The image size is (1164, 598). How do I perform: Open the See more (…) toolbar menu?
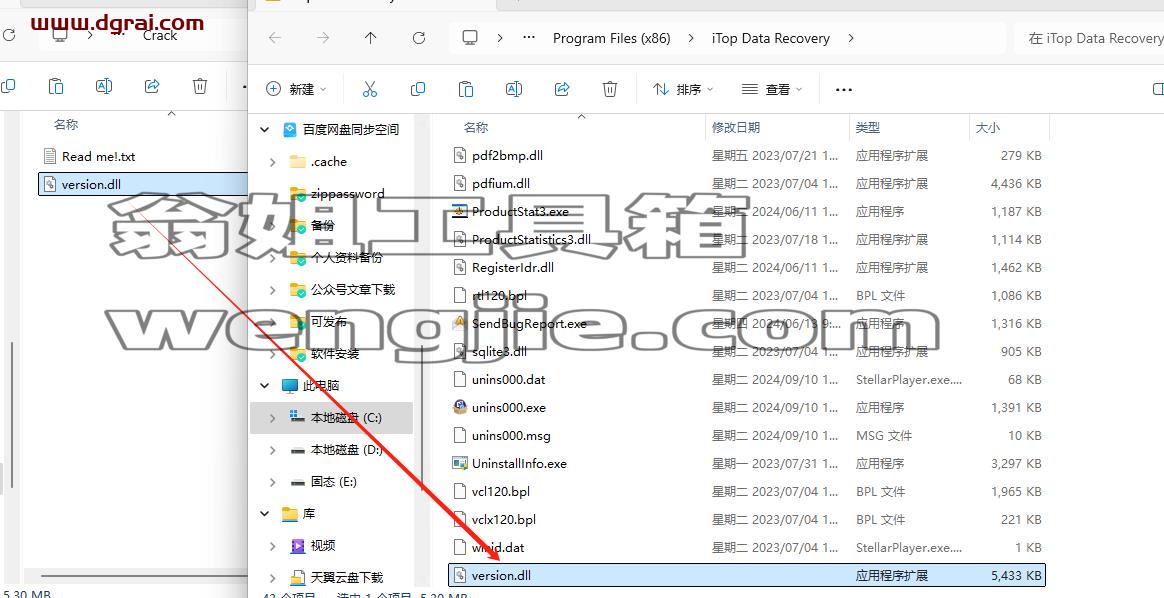coord(843,90)
